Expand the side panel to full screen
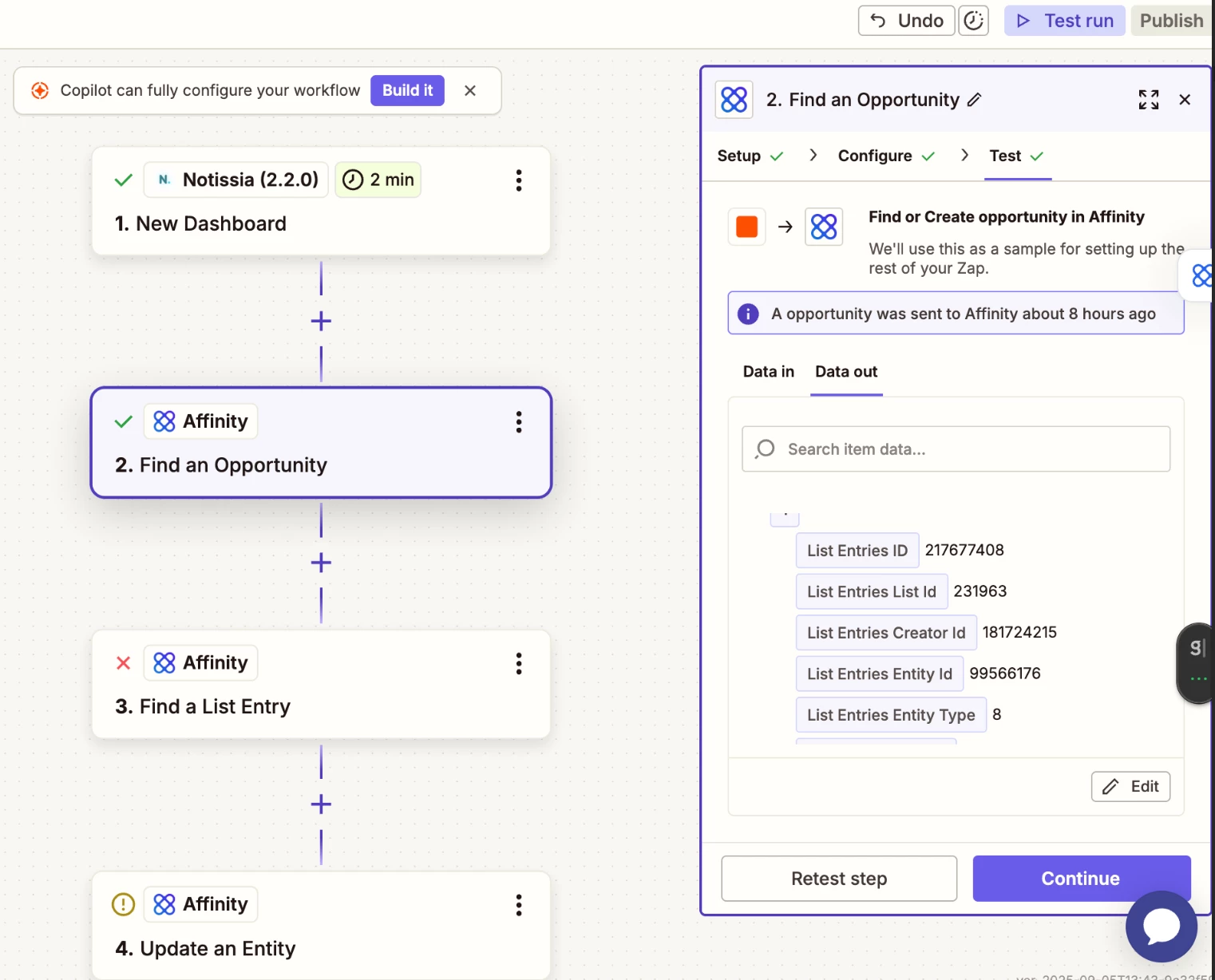Viewport: 1215px width, 980px height. click(1149, 100)
